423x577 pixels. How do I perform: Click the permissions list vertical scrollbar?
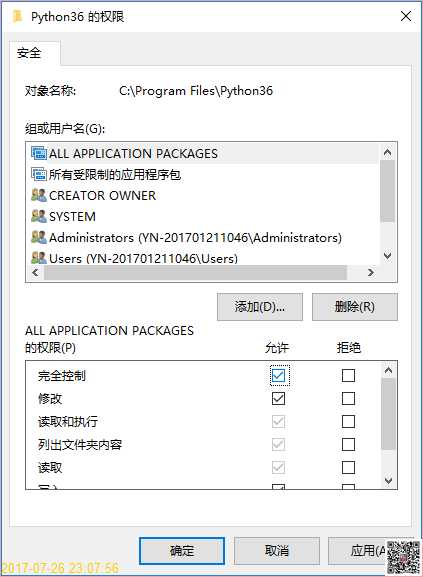pos(388,414)
